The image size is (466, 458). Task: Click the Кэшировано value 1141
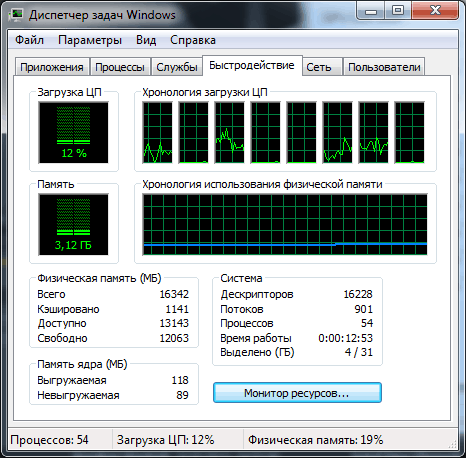177,309
